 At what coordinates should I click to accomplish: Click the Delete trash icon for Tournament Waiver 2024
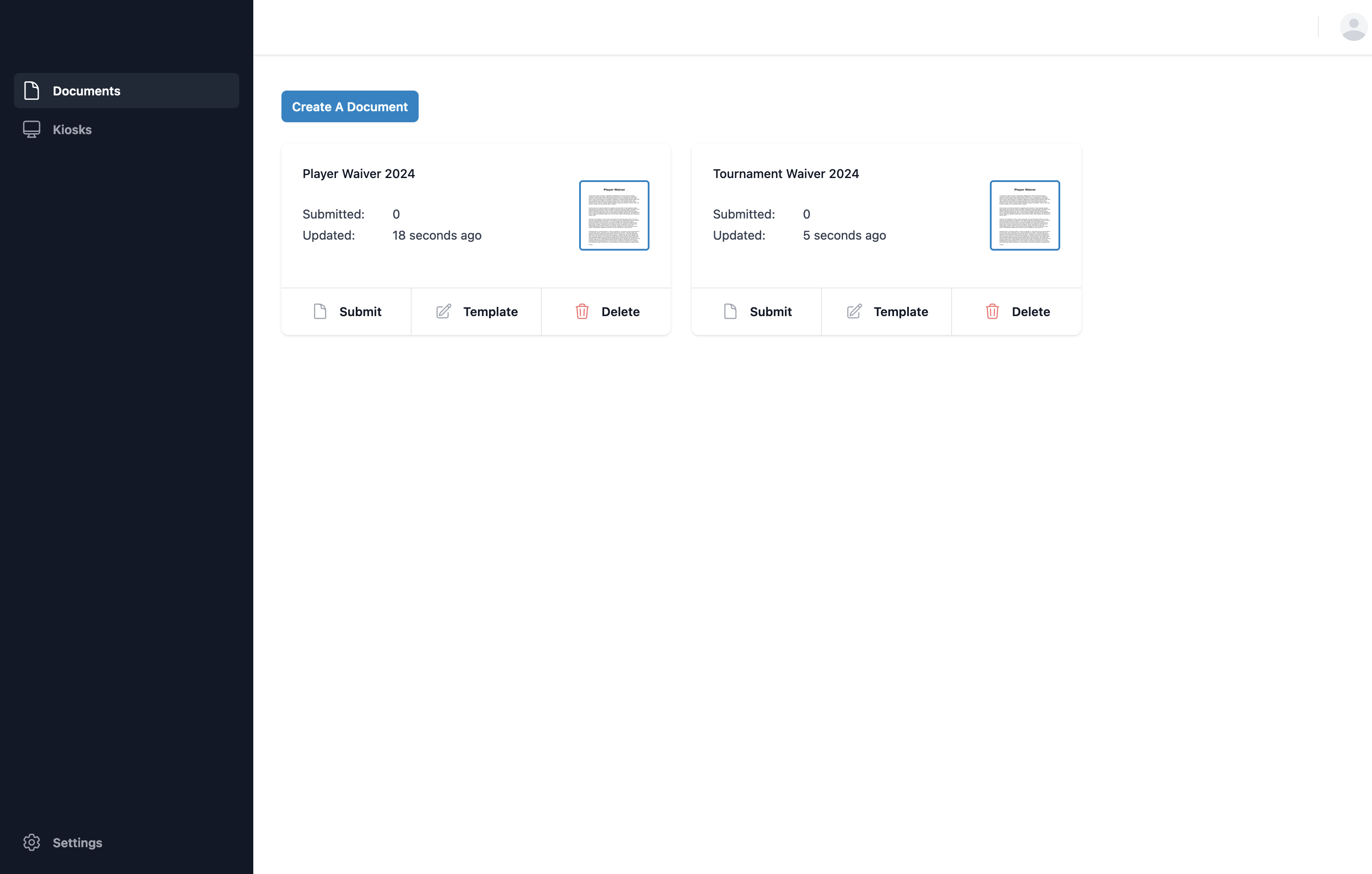(x=992, y=311)
